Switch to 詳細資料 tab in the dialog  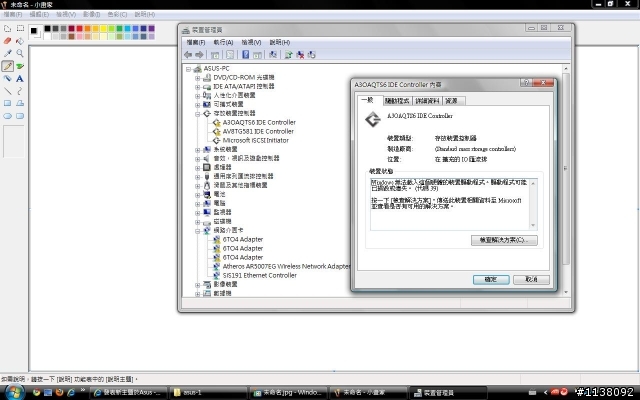[427, 101]
